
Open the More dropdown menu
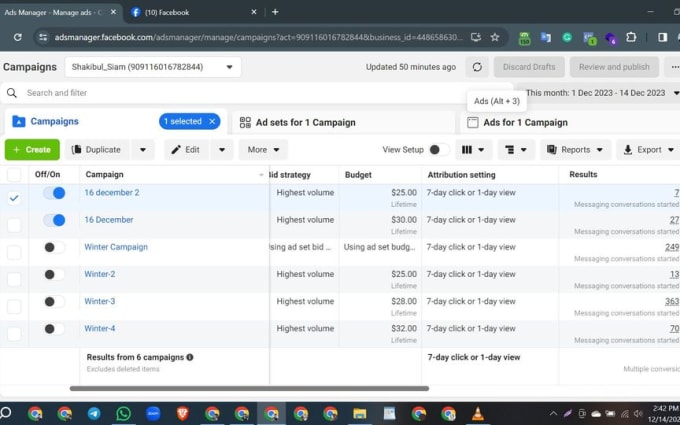coord(263,150)
